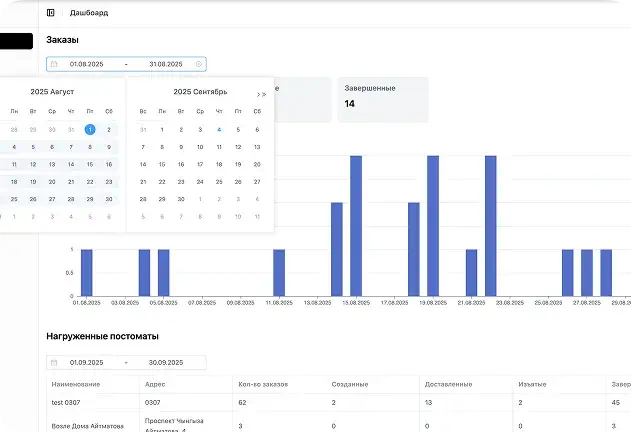Pick September 4 in the calendar
The height and width of the screenshot is (432, 631).
219,129
